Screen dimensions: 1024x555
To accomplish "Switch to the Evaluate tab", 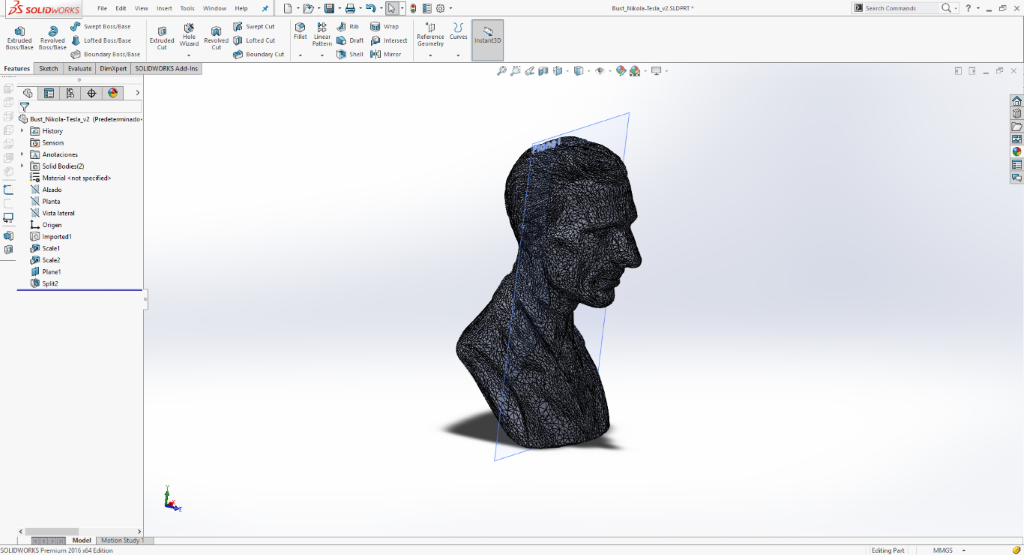I will [x=80, y=69].
